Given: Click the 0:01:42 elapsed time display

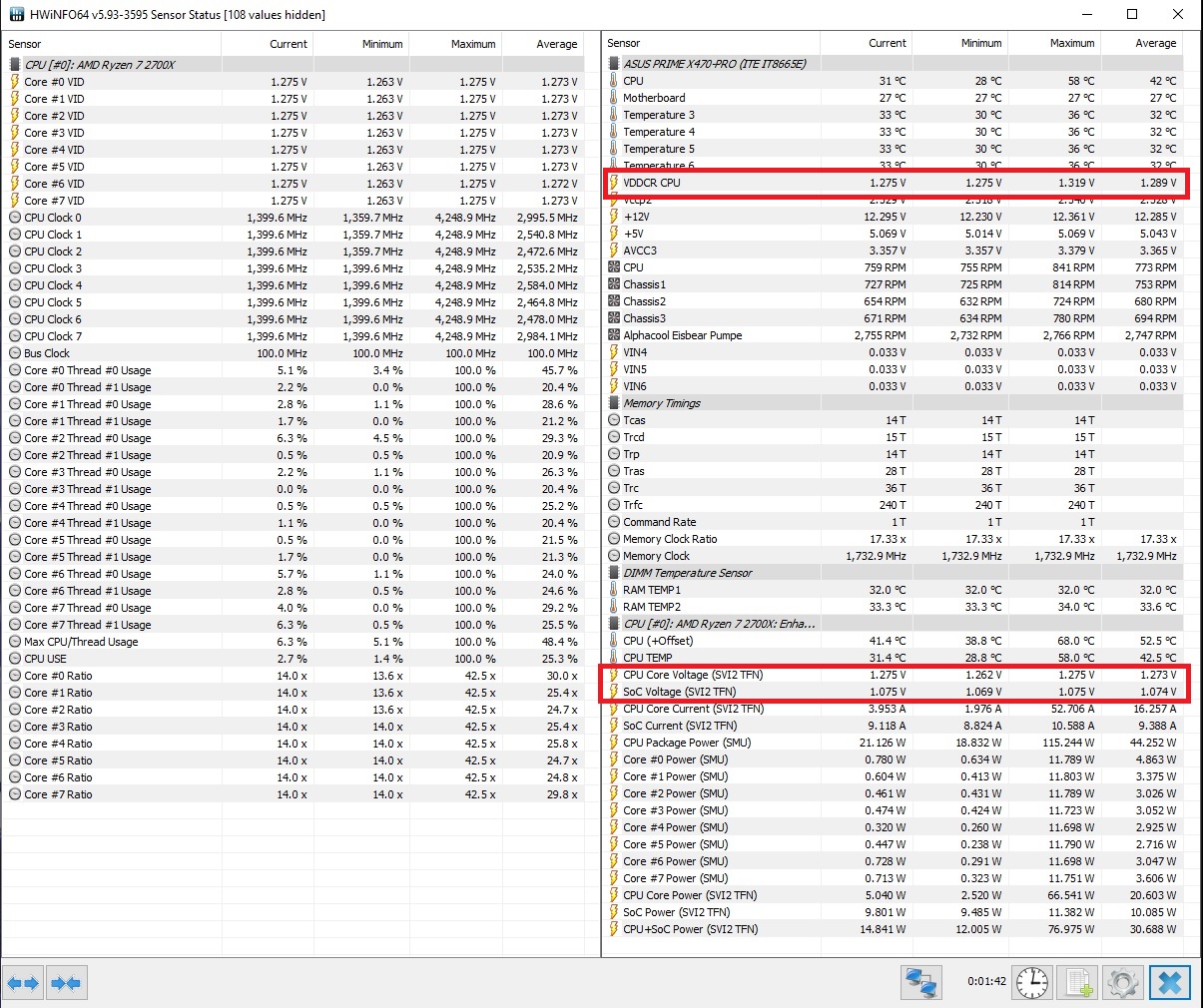Looking at the screenshot, I should (x=986, y=981).
